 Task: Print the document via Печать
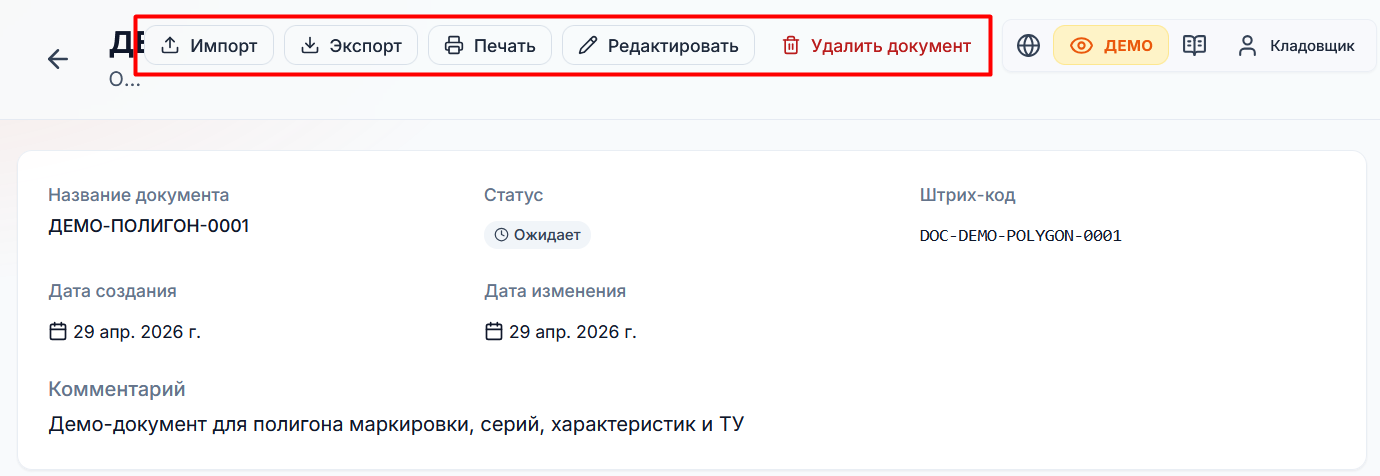[490, 45]
